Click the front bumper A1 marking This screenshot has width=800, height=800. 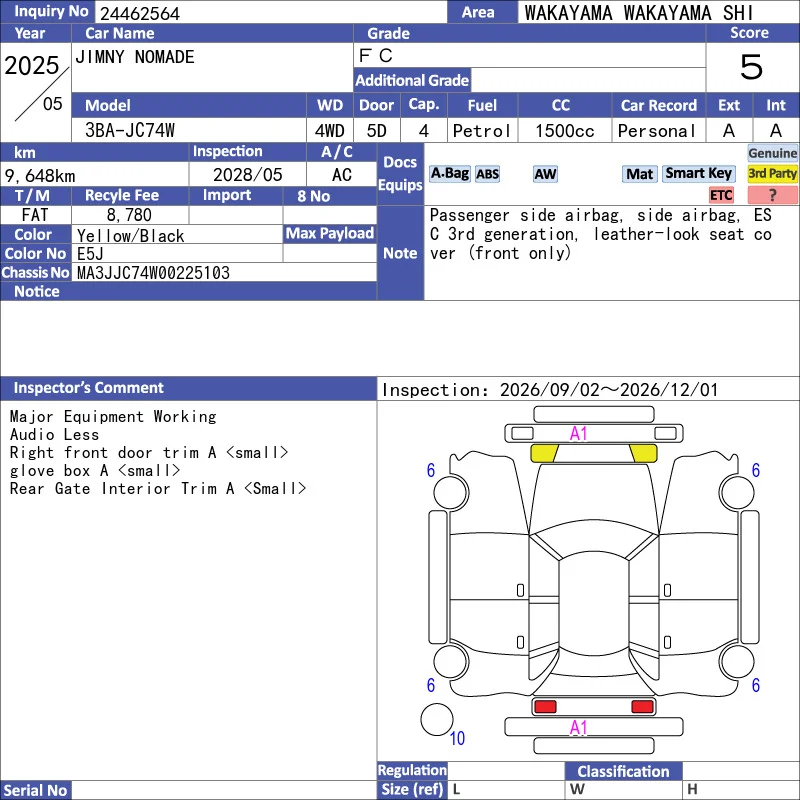(x=579, y=434)
